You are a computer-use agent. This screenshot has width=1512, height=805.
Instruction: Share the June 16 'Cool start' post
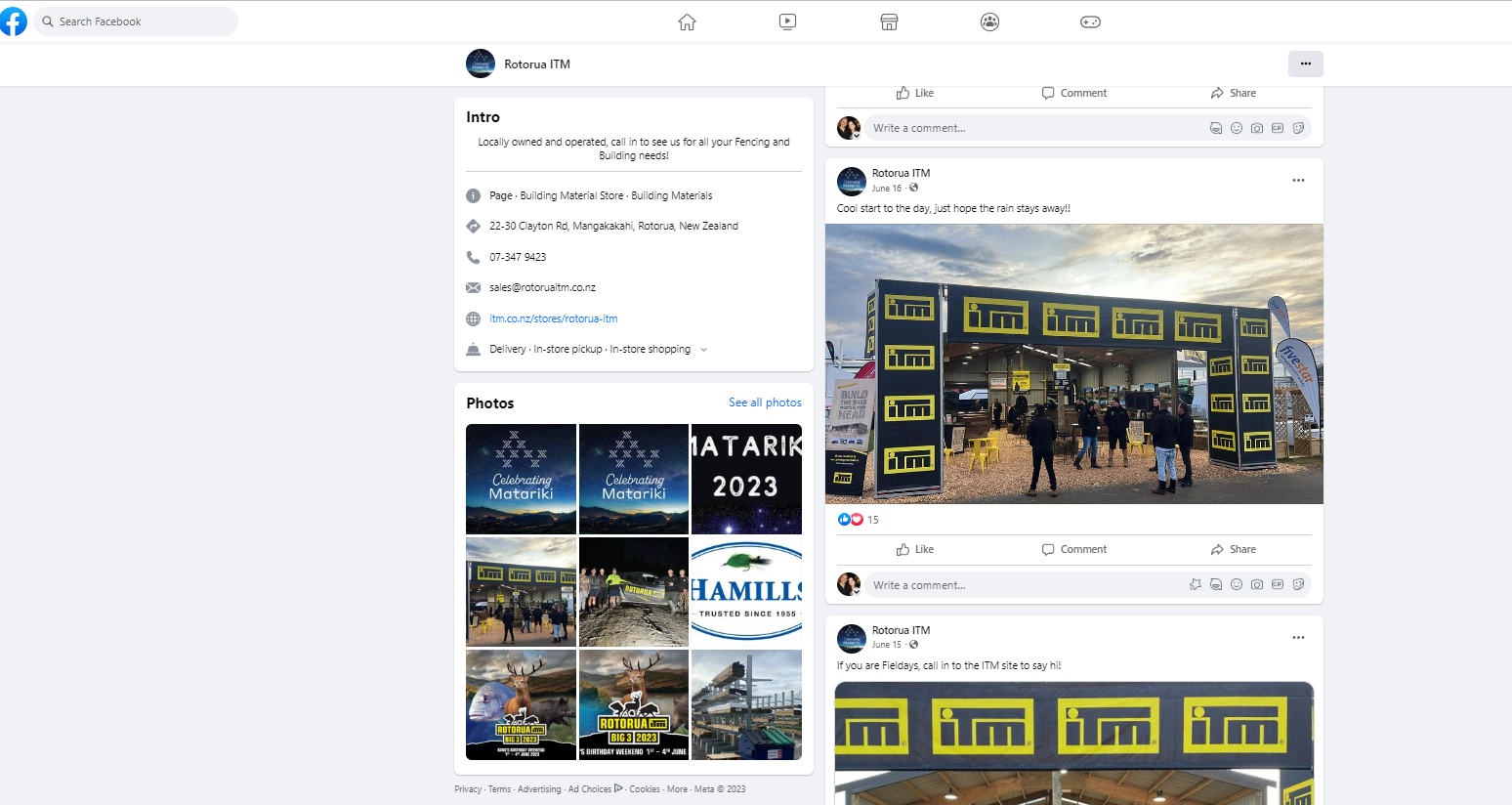tap(1234, 549)
